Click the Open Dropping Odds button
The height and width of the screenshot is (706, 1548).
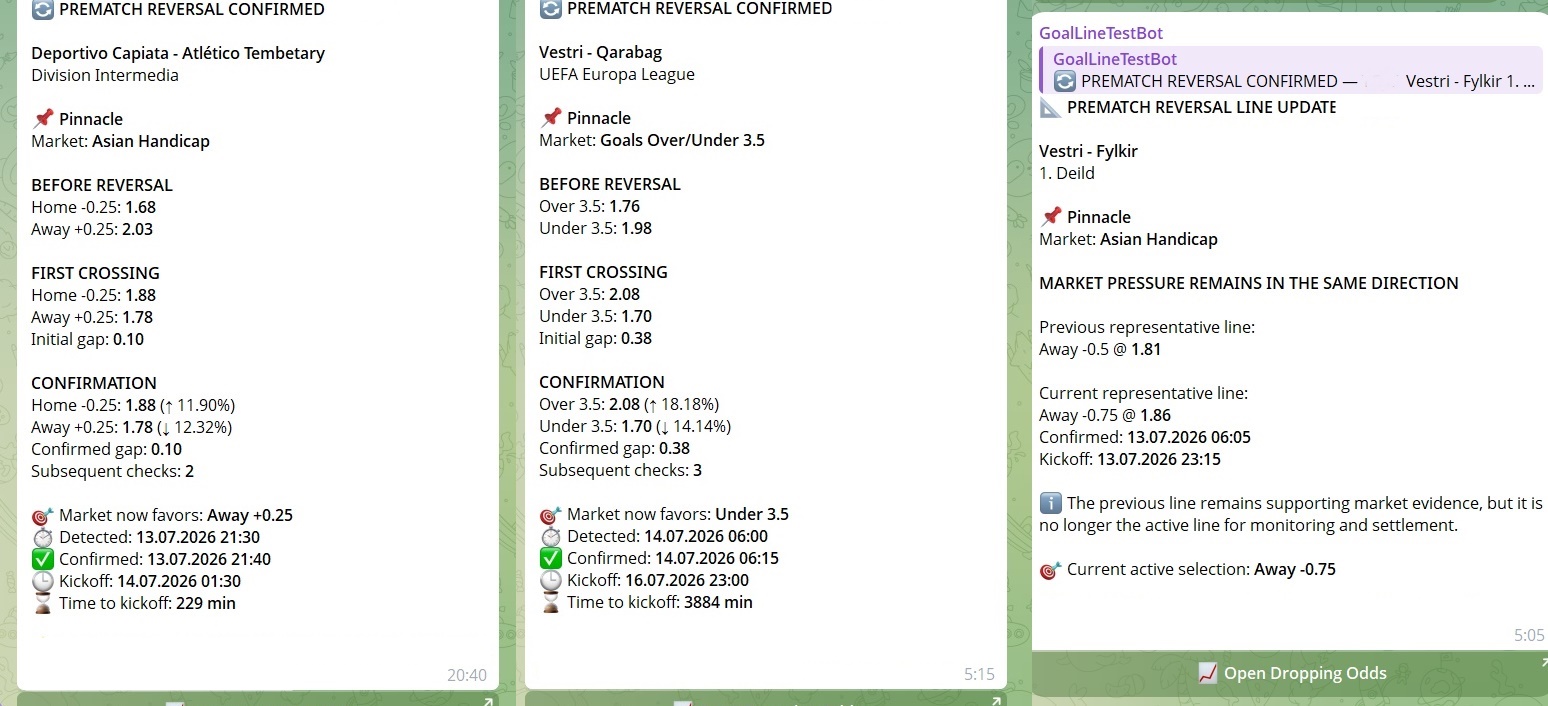1290,673
